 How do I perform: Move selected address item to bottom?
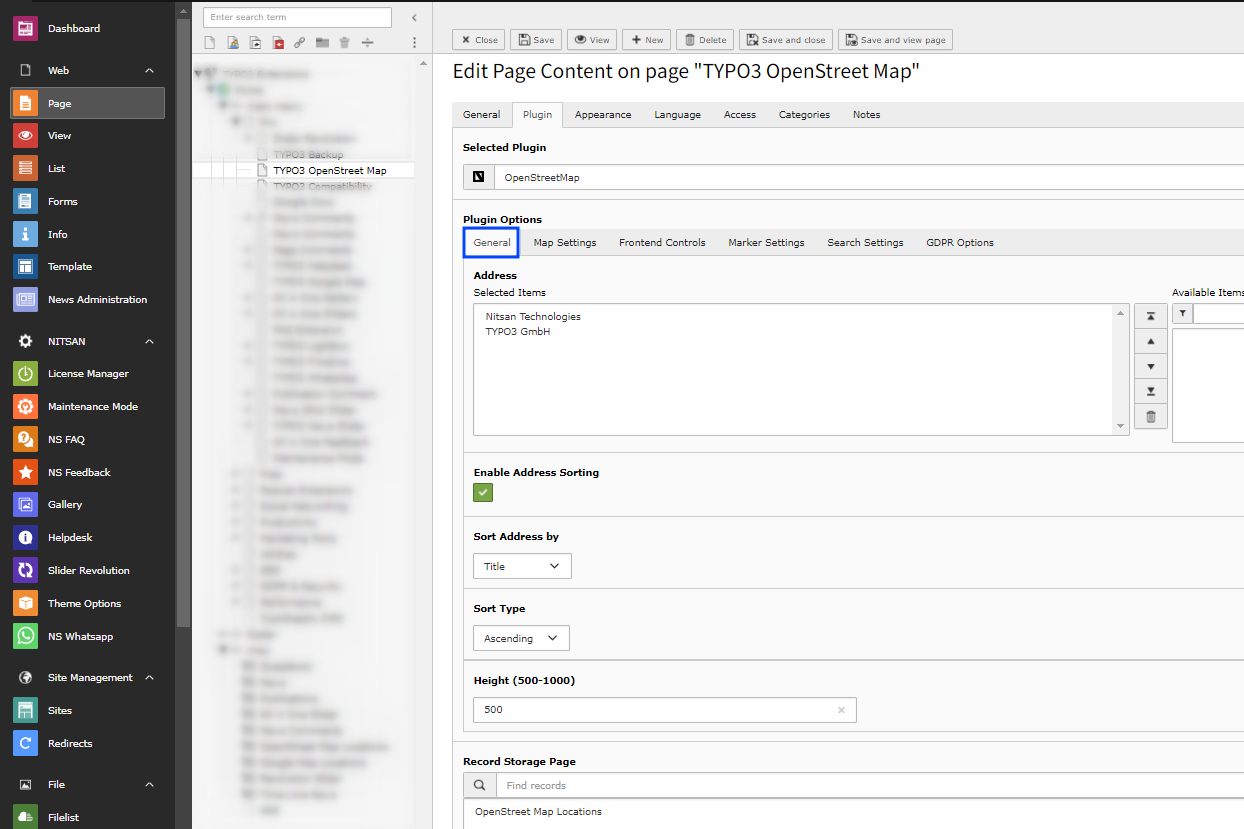(1150, 391)
